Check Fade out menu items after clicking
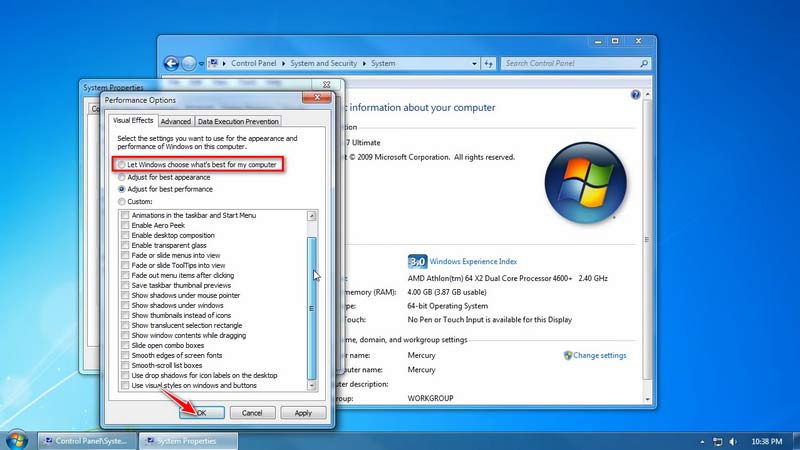800x450 pixels. click(x=125, y=276)
